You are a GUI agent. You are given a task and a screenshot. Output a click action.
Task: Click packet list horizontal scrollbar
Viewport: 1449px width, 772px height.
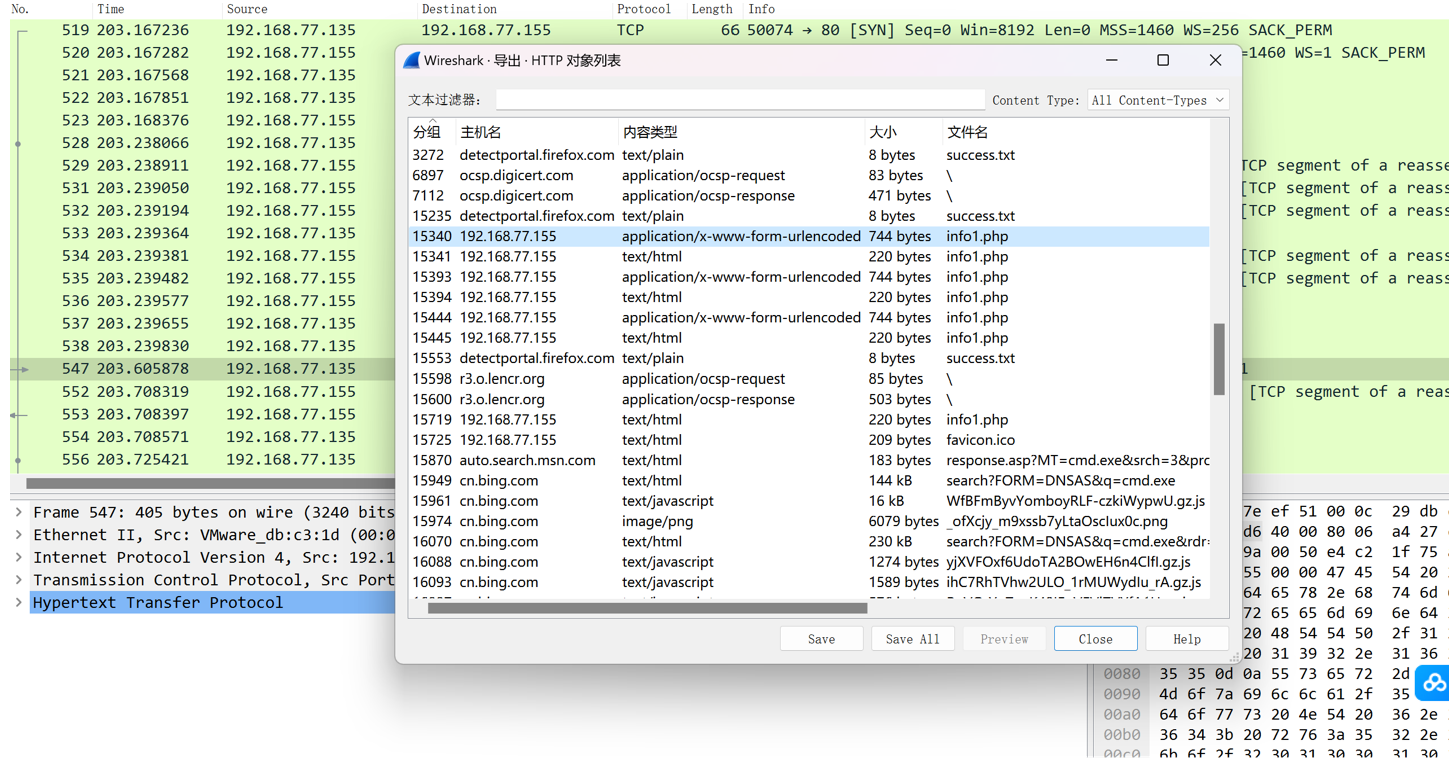pyautogui.click(x=210, y=483)
